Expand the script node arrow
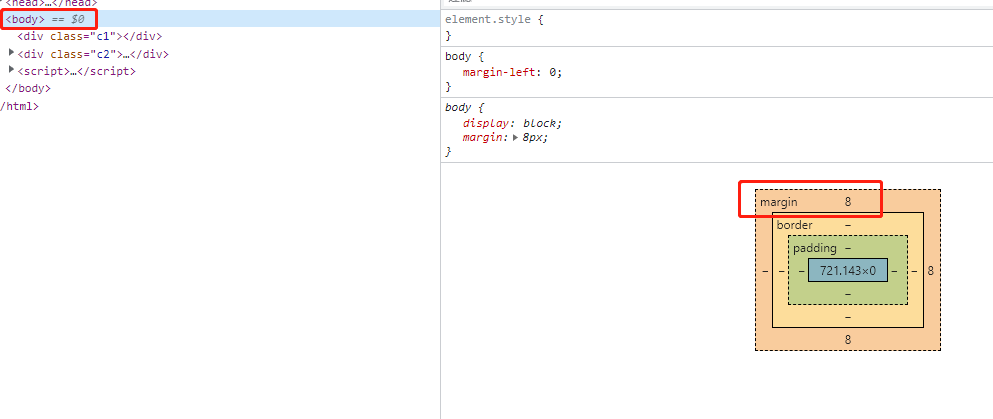The width and height of the screenshot is (993, 419). (x=11, y=70)
